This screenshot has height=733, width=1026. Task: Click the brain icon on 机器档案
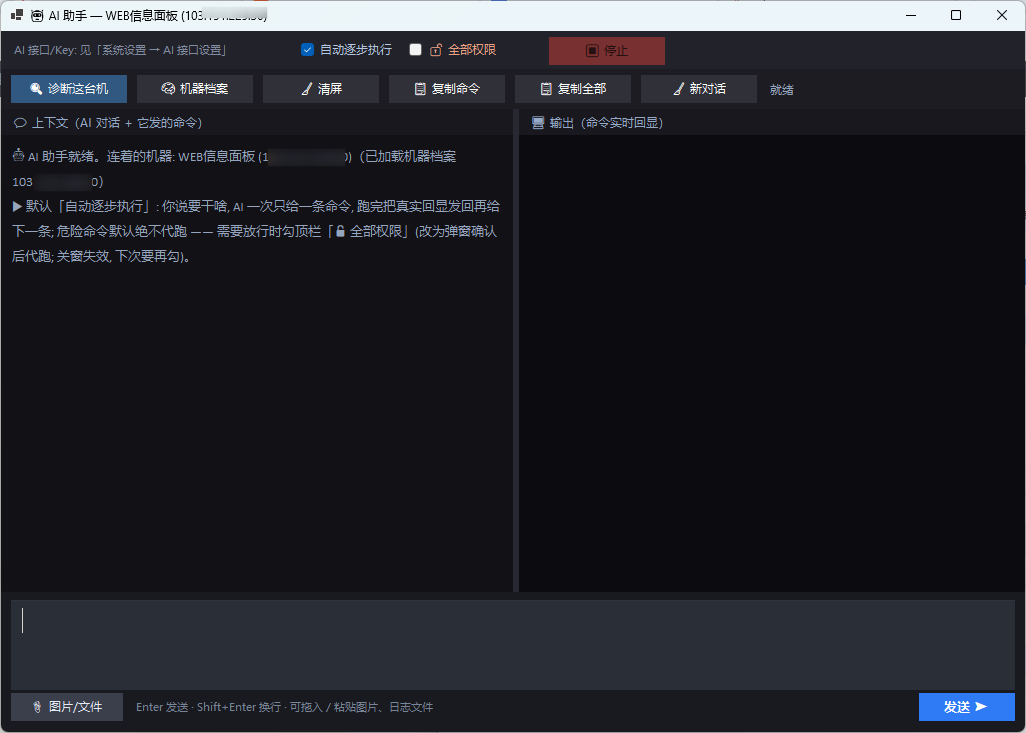pos(168,89)
